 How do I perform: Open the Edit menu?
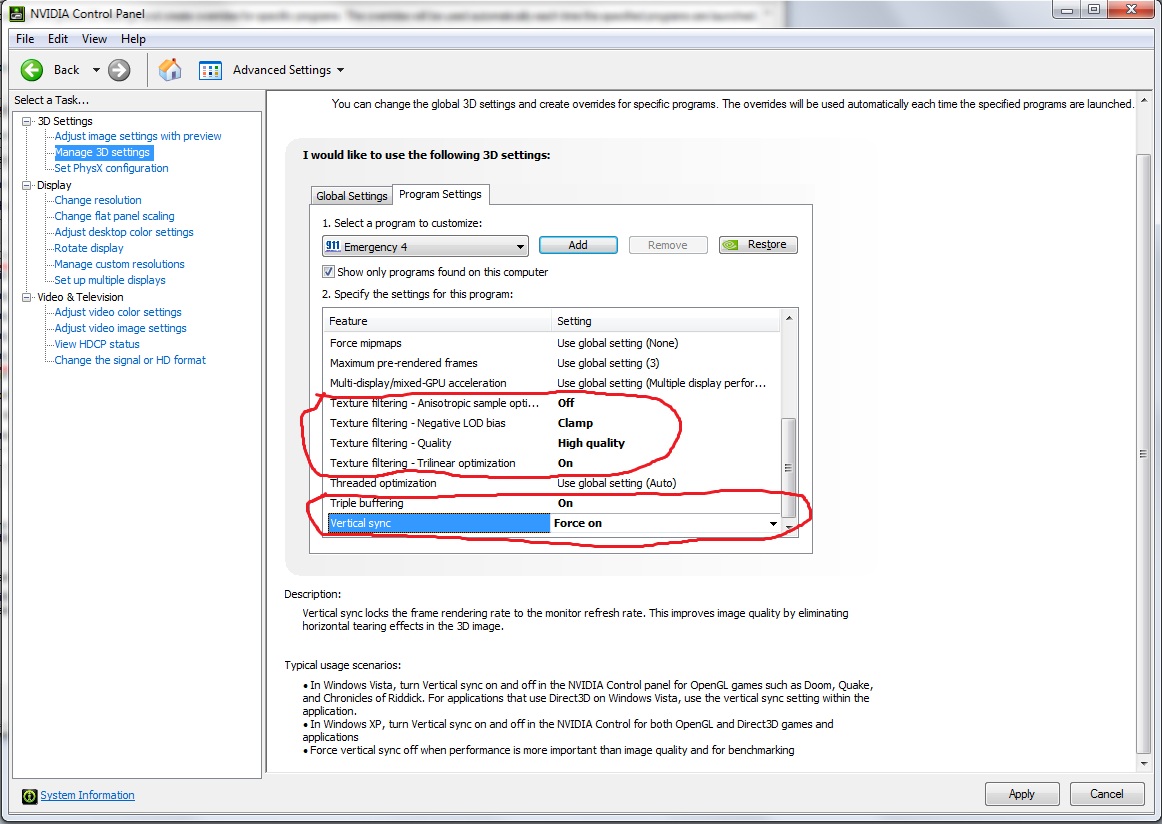58,39
